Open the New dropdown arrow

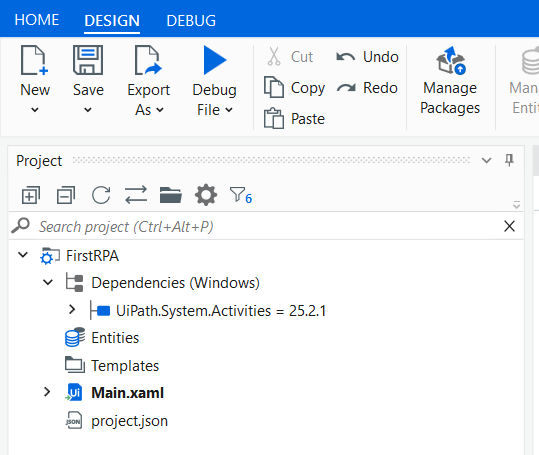[35, 110]
